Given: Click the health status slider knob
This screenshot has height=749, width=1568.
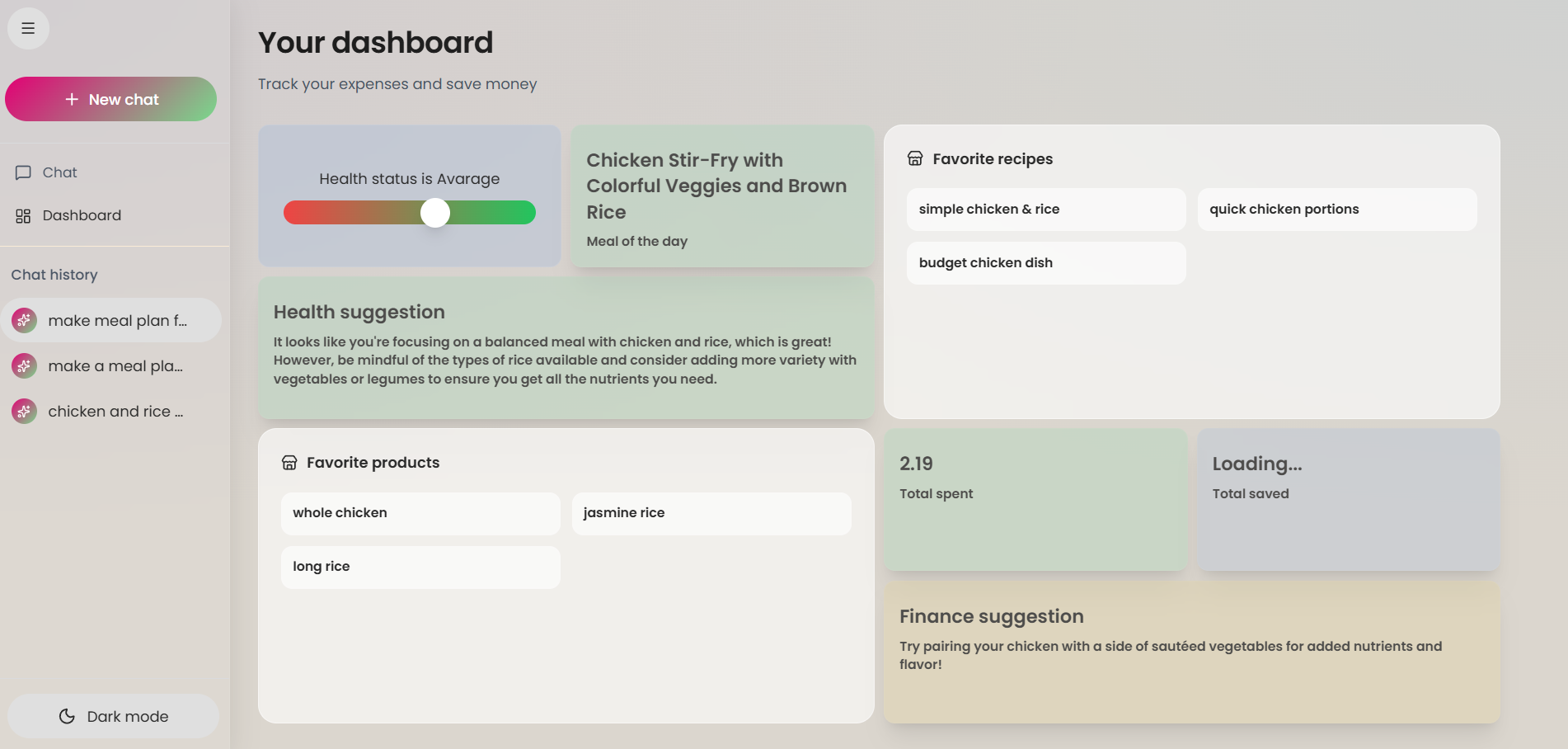Looking at the screenshot, I should pyautogui.click(x=435, y=213).
